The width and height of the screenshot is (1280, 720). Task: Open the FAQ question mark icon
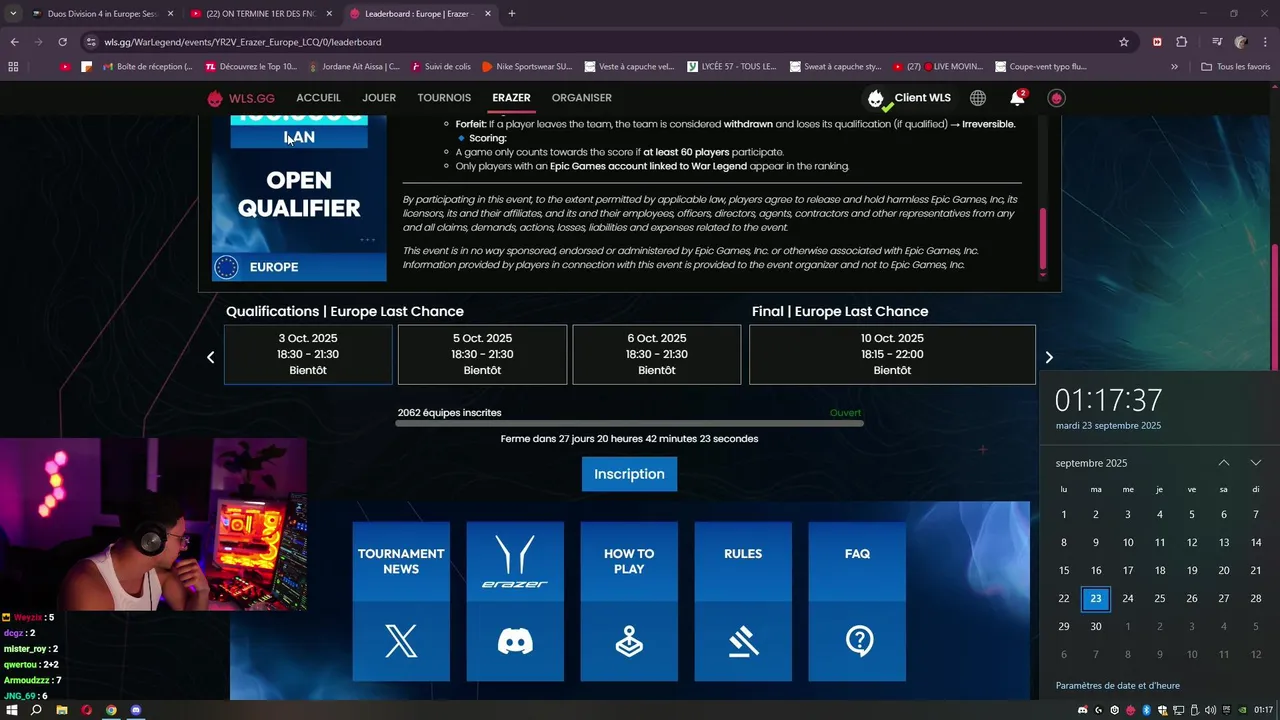click(857, 642)
